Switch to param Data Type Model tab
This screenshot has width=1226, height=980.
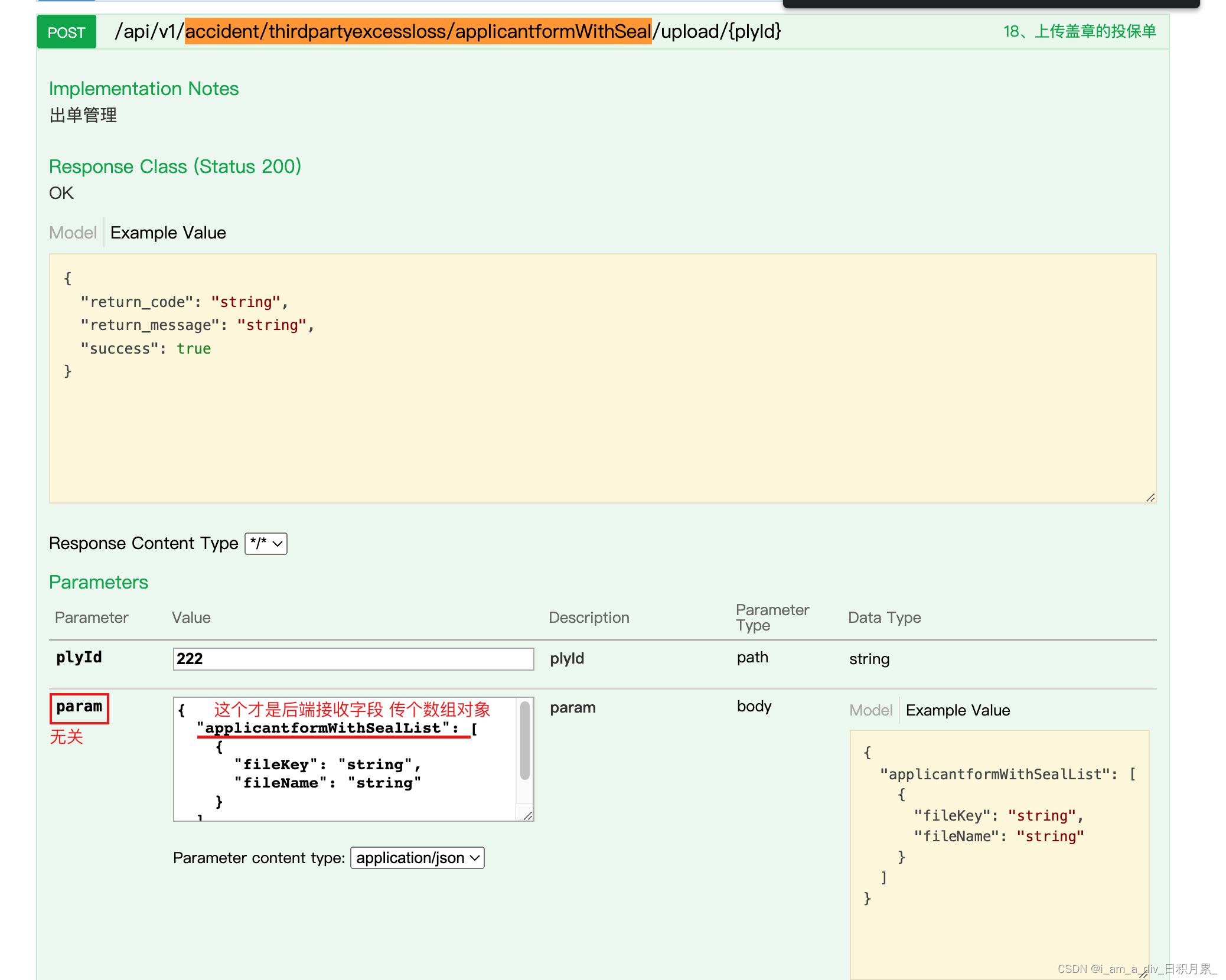[870, 710]
